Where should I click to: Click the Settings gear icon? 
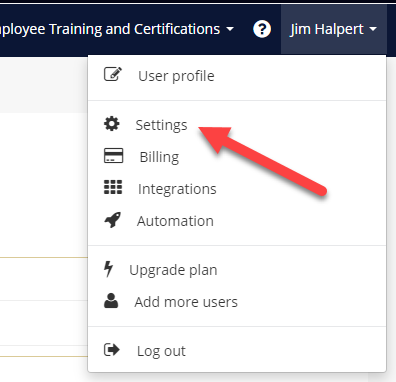(x=112, y=124)
